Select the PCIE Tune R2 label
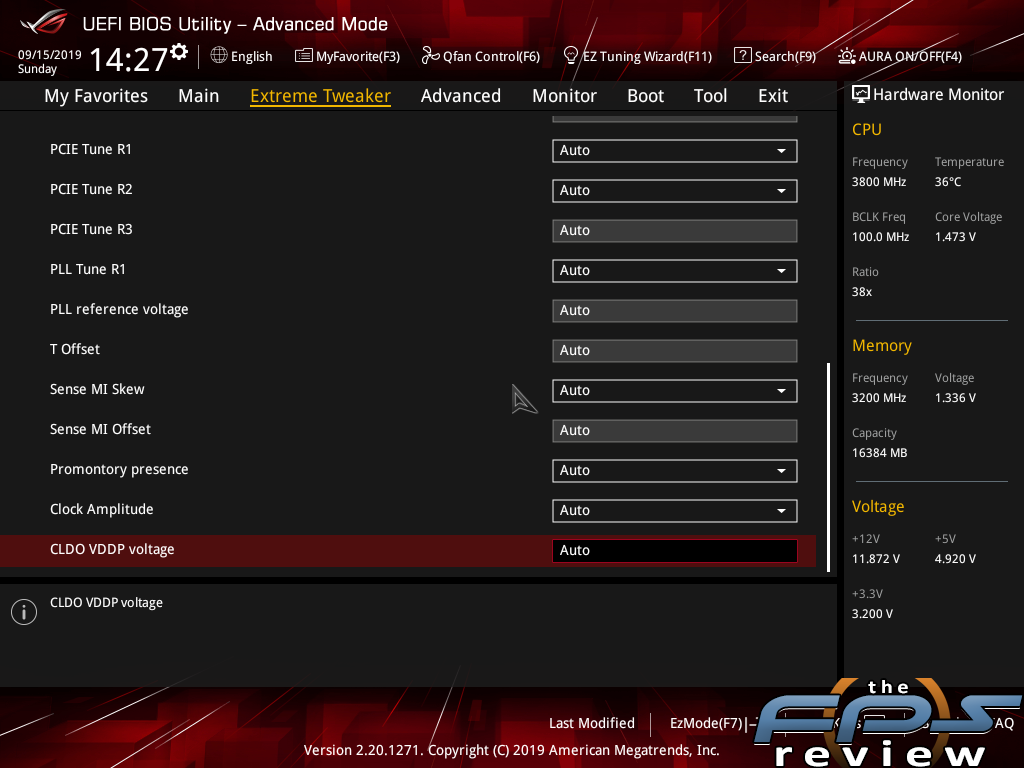This screenshot has height=768, width=1024. coord(91,189)
